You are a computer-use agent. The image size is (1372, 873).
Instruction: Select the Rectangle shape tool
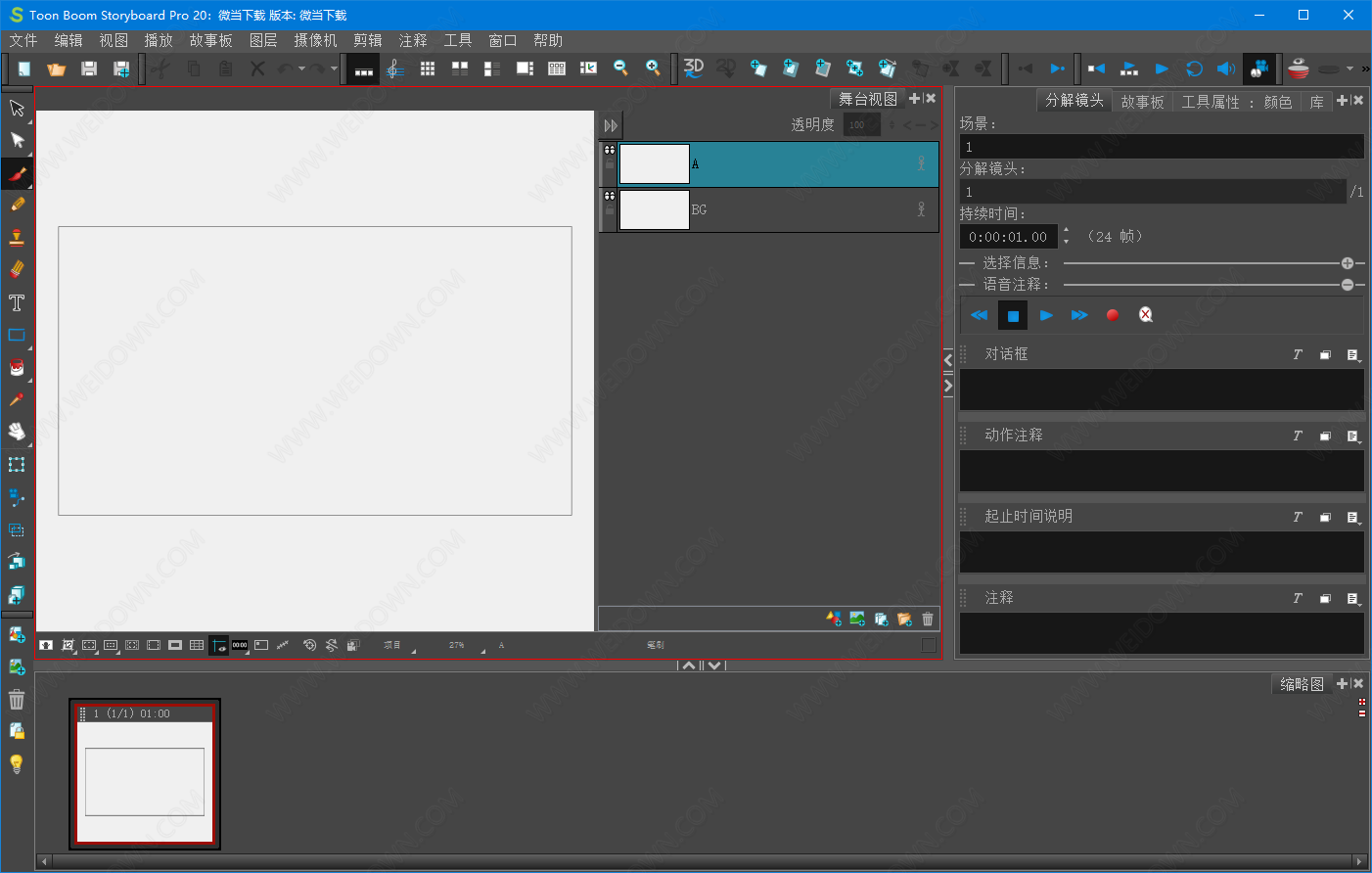pos(17,335)
